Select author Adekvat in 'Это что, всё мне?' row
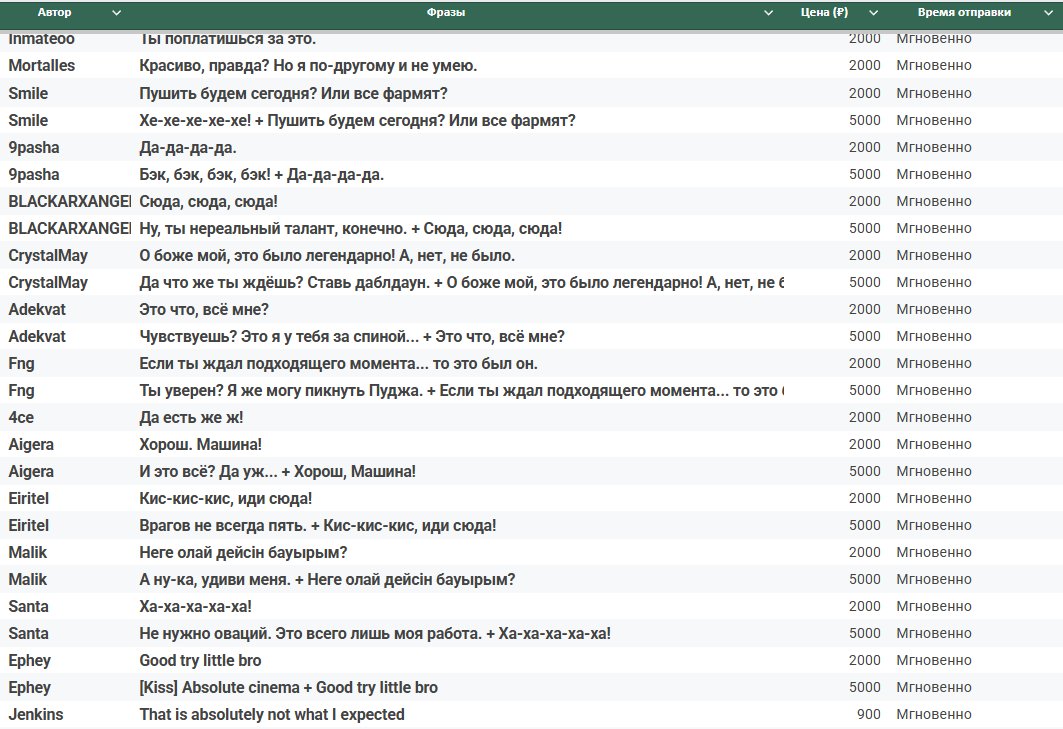The height and width of the screenshot is (729, 1063). (37, 309)
